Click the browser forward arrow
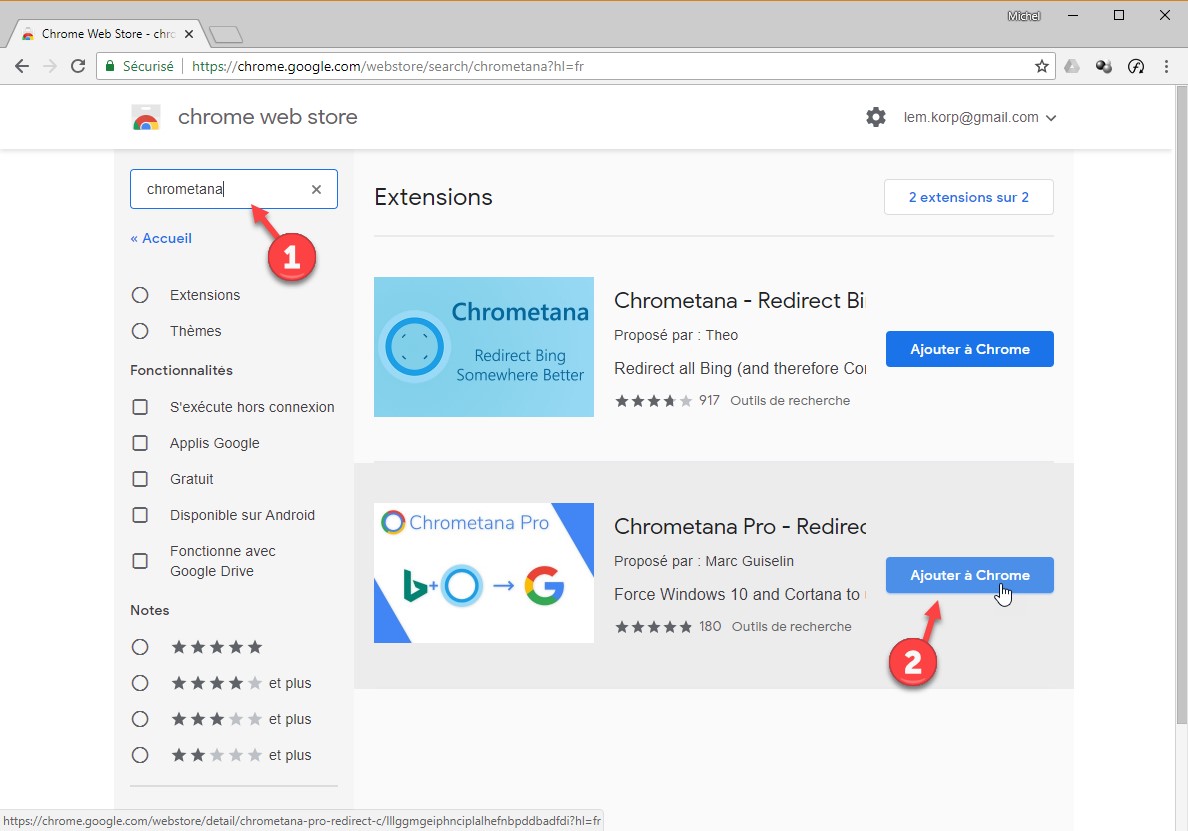1188x831 pixels. tap(50, 66)
